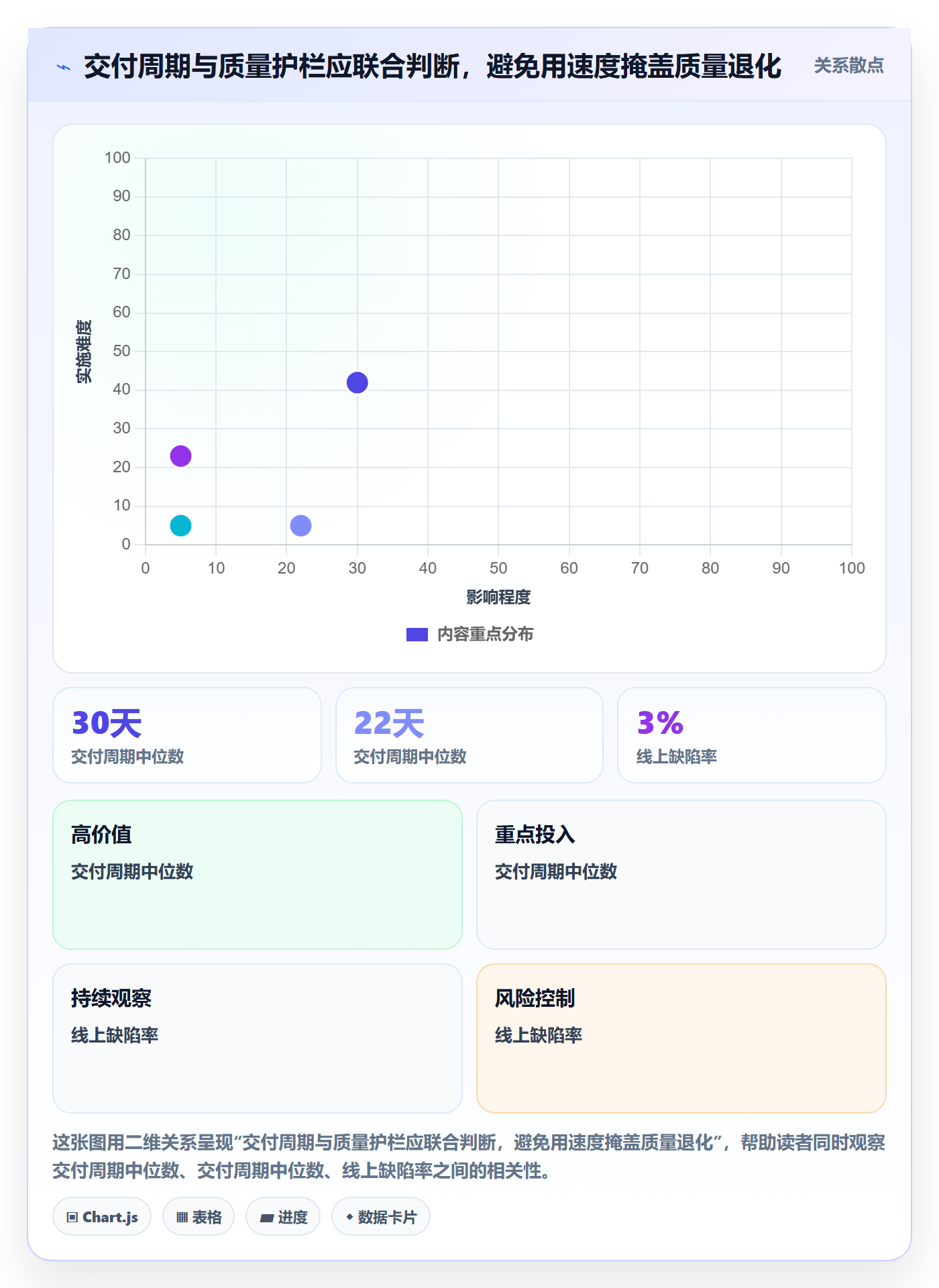Viewport: 939px width, 1288px height.
Task: Select the 重点投入 quadrant card
Action: [x=681, y=875]
